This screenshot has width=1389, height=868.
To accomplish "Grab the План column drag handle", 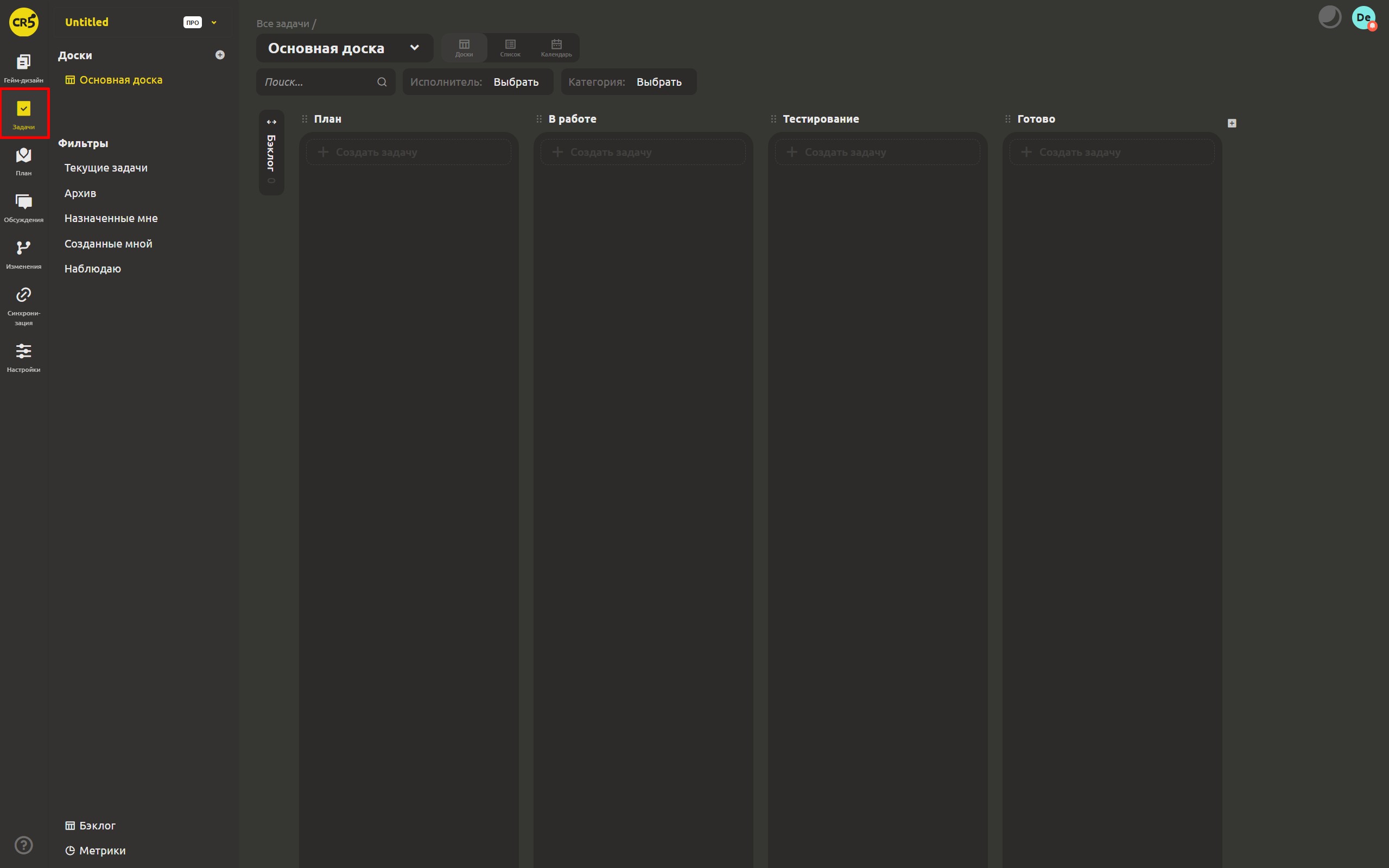I will tap(305, 119).
